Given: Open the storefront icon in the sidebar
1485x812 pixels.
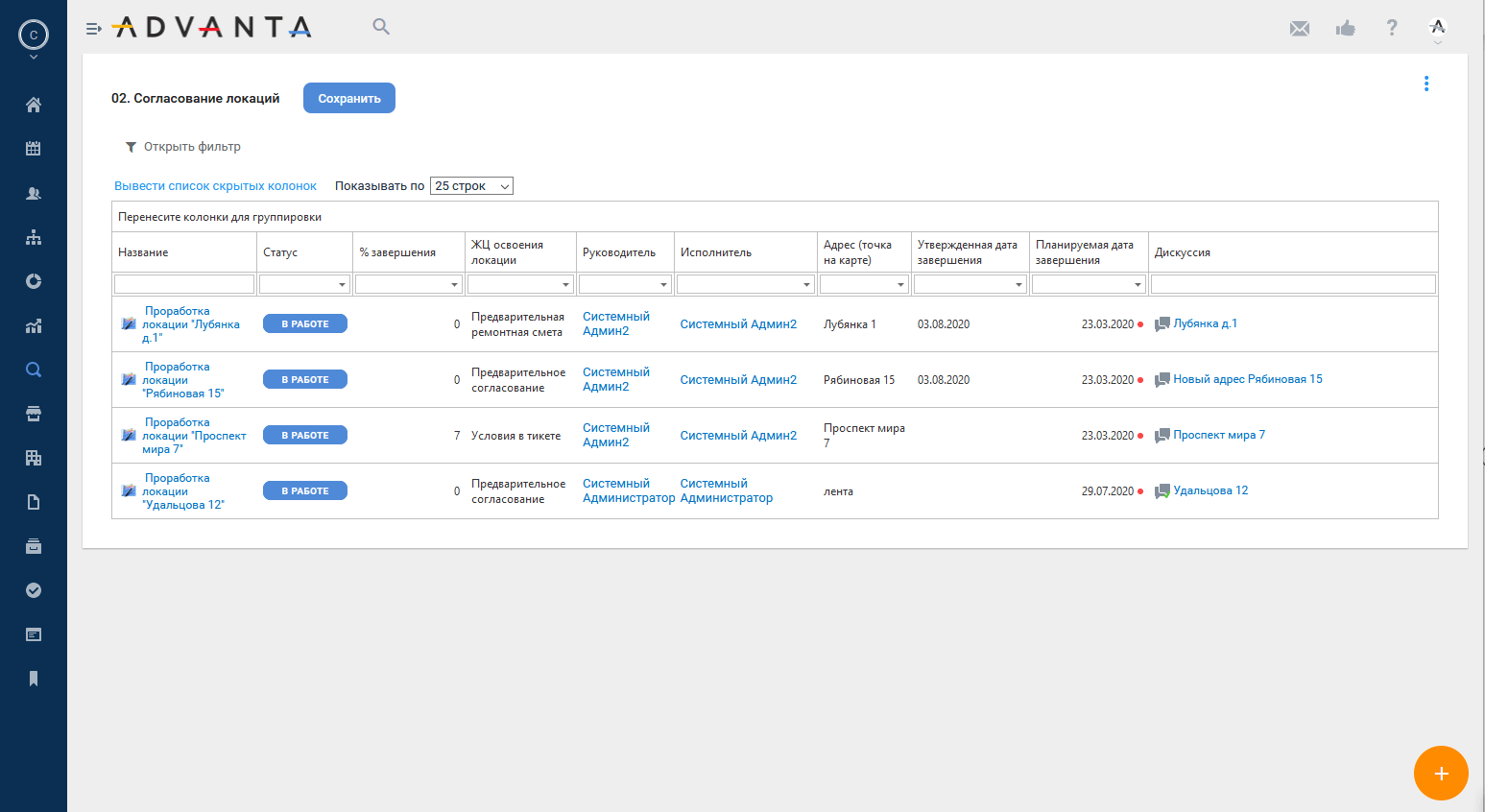Looking at the screenshot, I should [34, 414].
